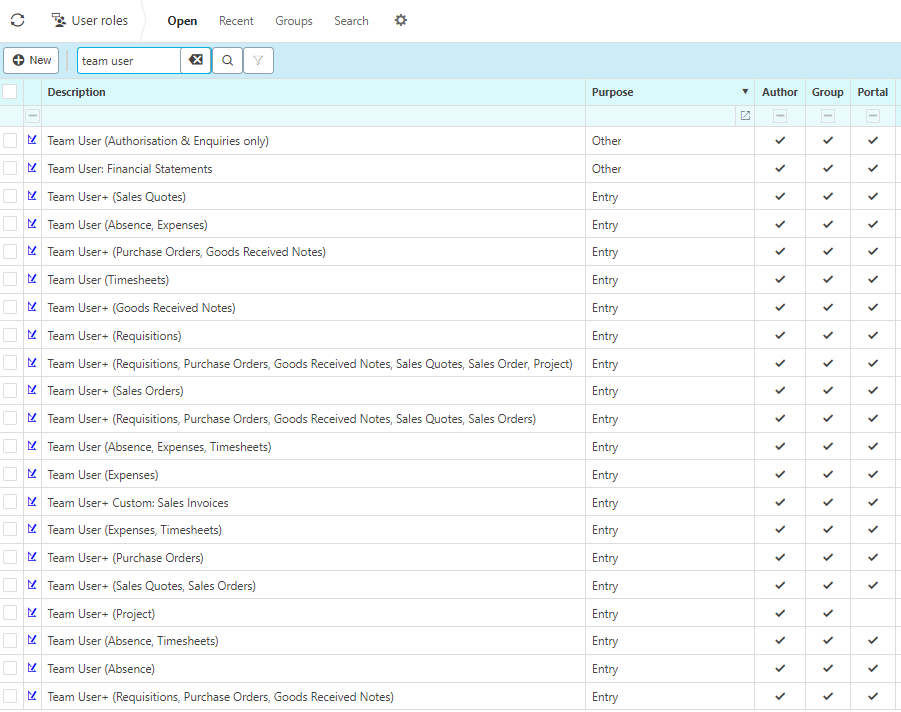Toggle filter-row checkbox beside Description filter
Viewport: 901px width, 712px height.
pyautogui.click(x=33, y=116)
